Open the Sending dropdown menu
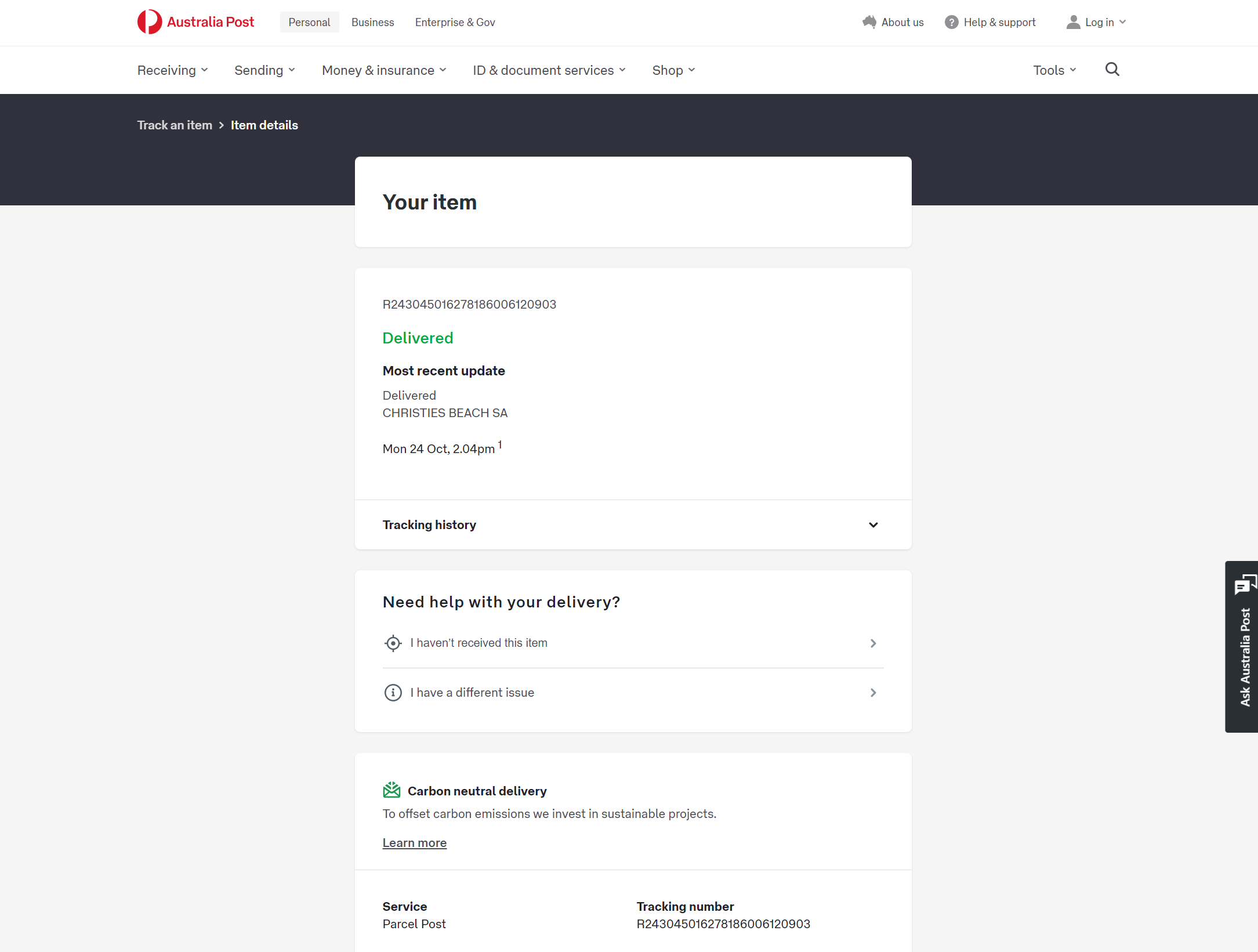1258x952 pixels. coord(264,70)
